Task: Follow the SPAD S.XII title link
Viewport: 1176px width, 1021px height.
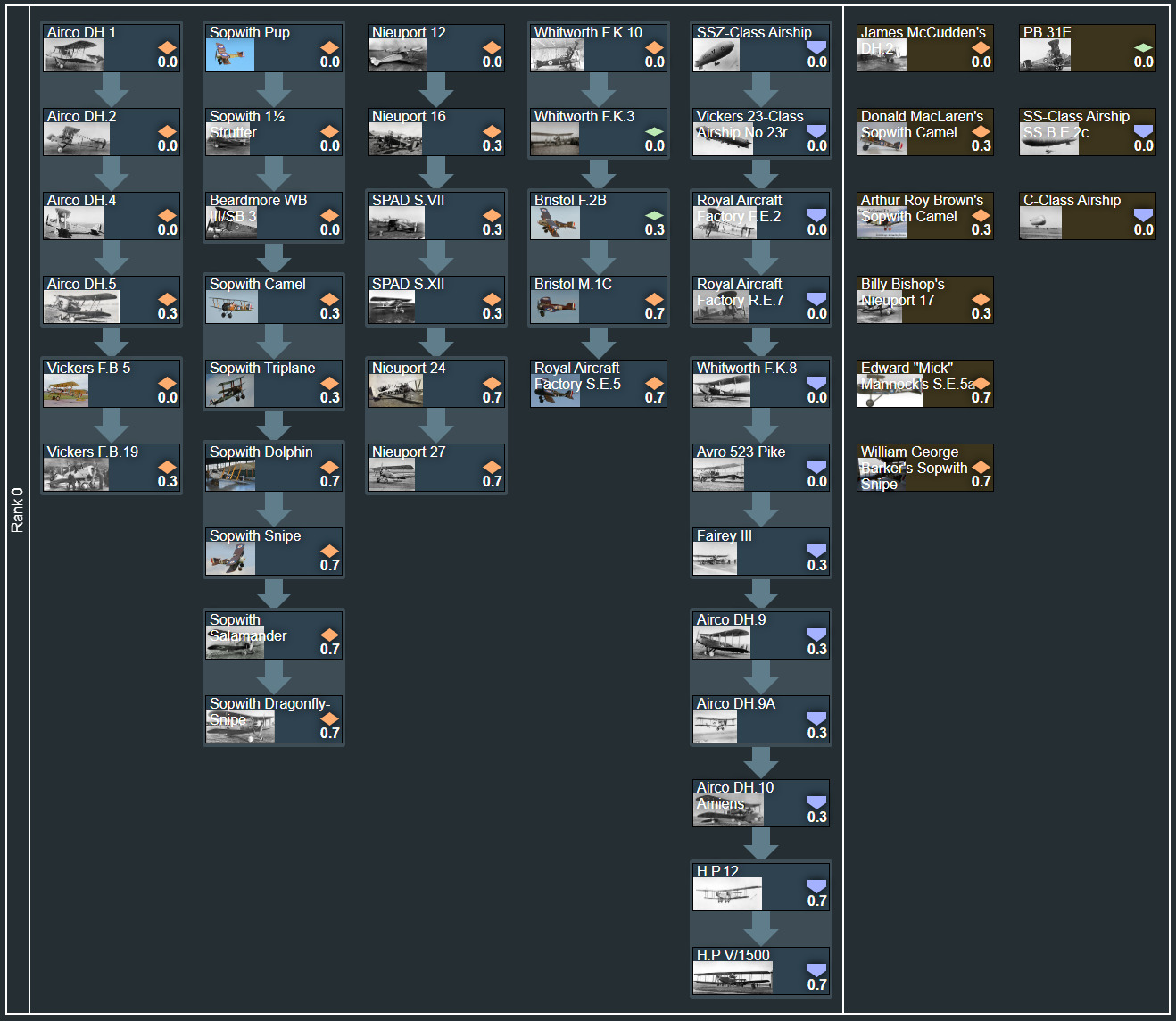Action: pyautogui.click(x=408, y=284)
